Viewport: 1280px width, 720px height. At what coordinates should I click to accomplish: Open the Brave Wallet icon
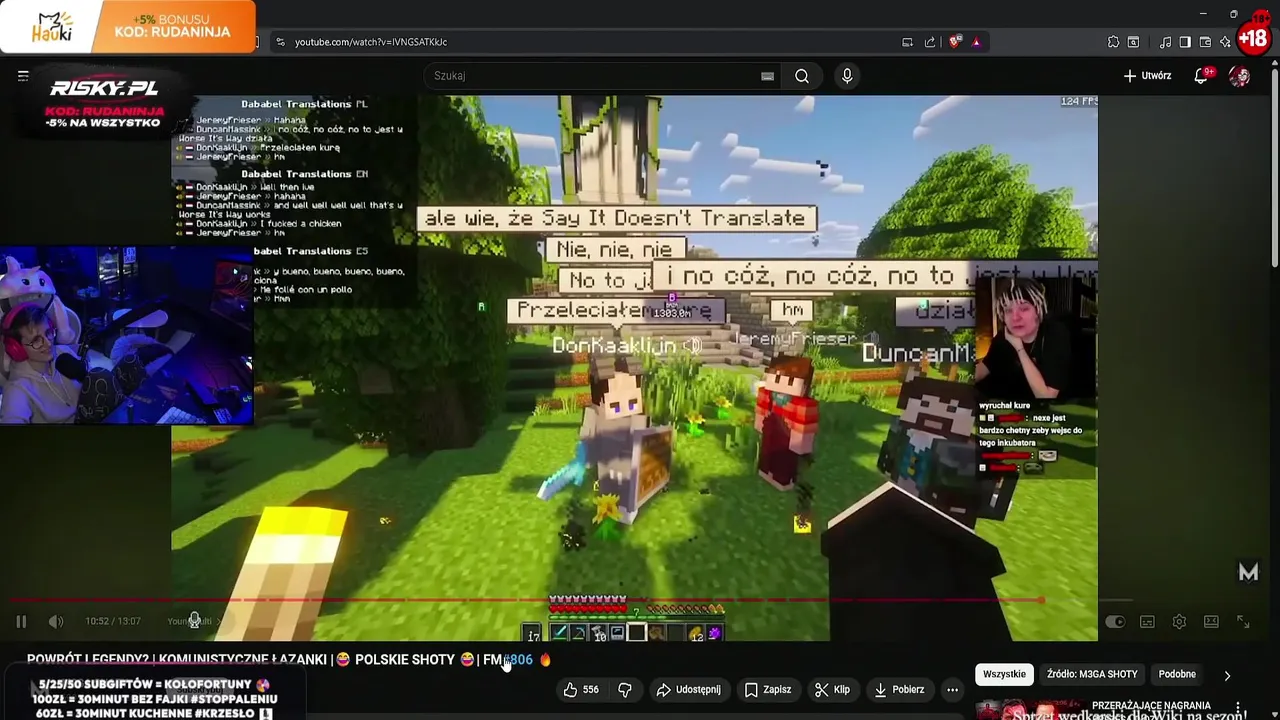click(x=1205, y=42)
